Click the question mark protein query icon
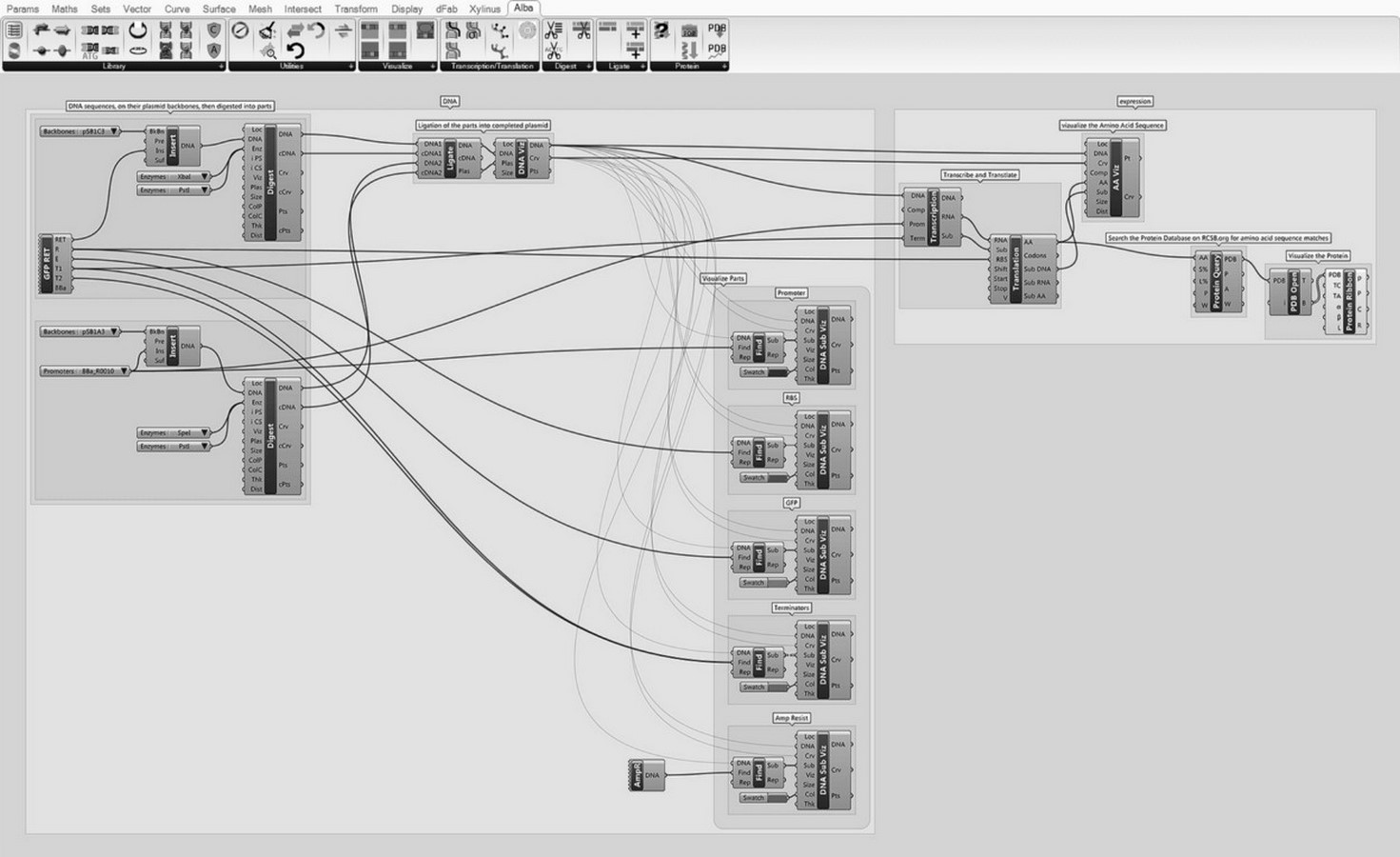This screenshot has height=857, width=1400. tap(661, 30)
